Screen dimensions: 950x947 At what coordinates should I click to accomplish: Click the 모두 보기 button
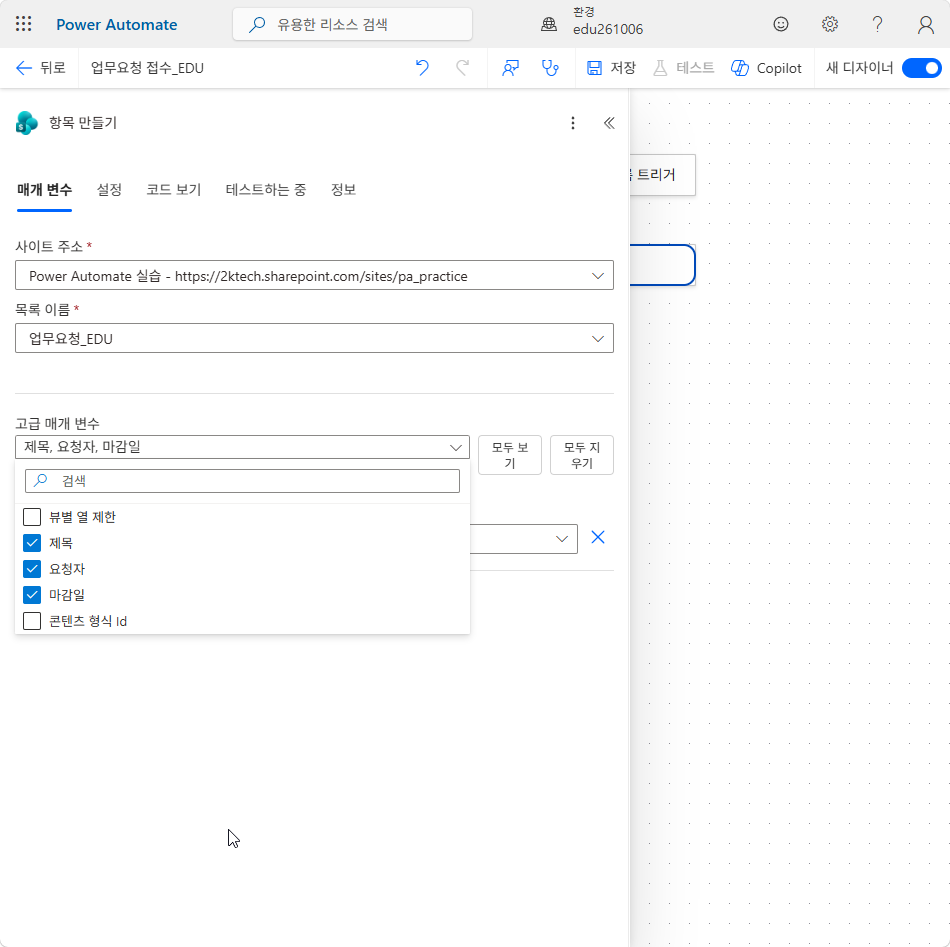pos(510,455)
